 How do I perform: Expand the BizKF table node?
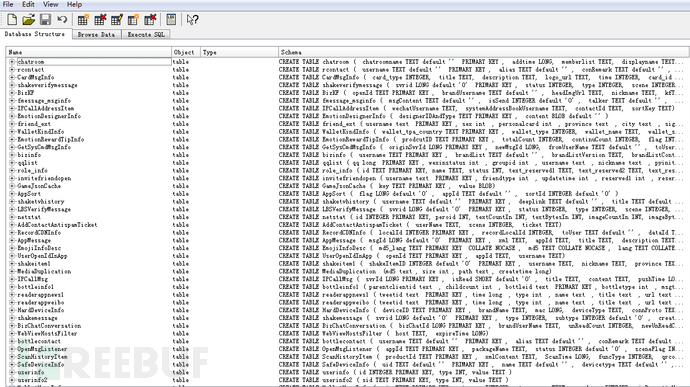[x=12, y=93]
